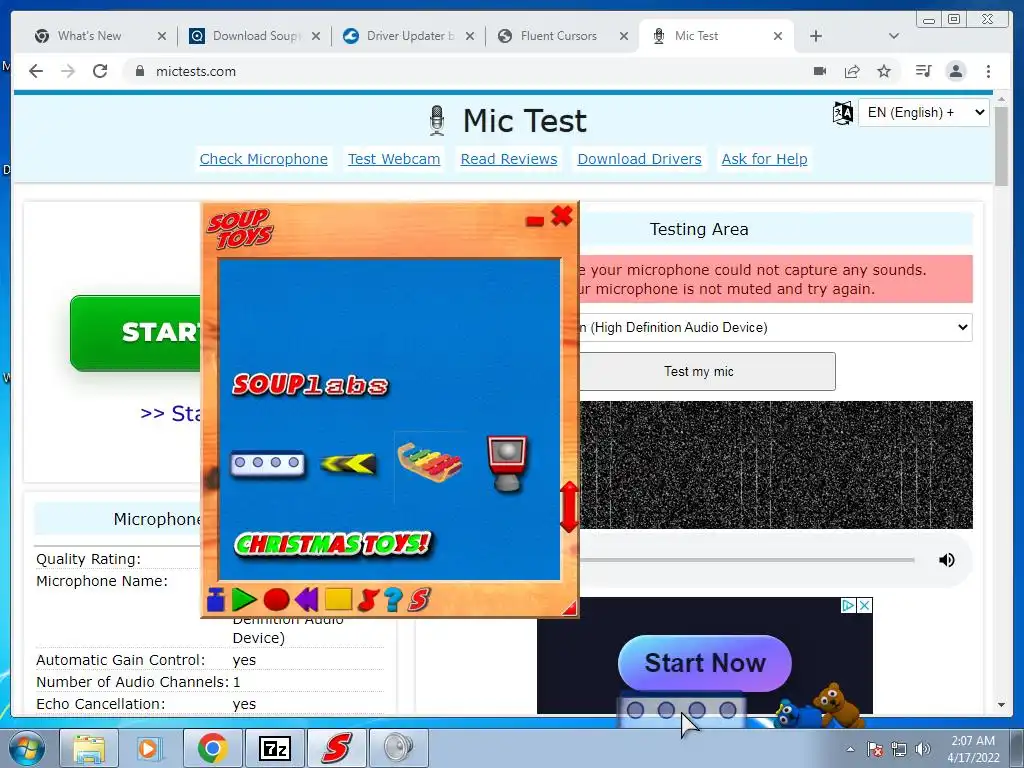This screenshot has width=1024, height=768.
Task: Open help via blue question mark icon
Action: point(393,599)
